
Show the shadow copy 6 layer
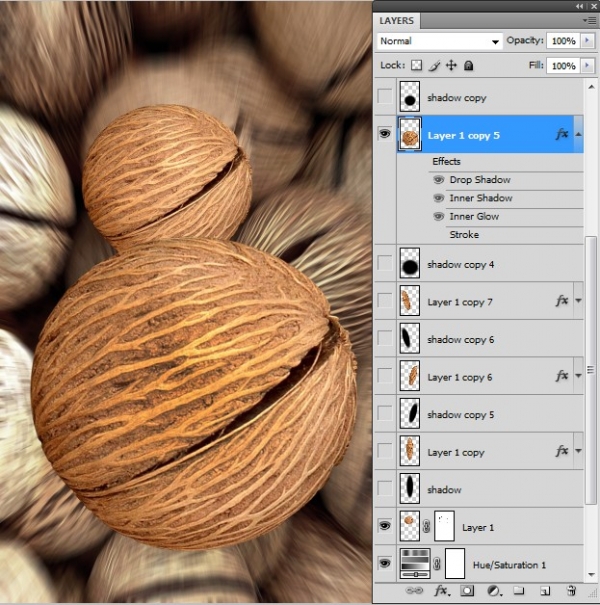(x=385, y=338)
